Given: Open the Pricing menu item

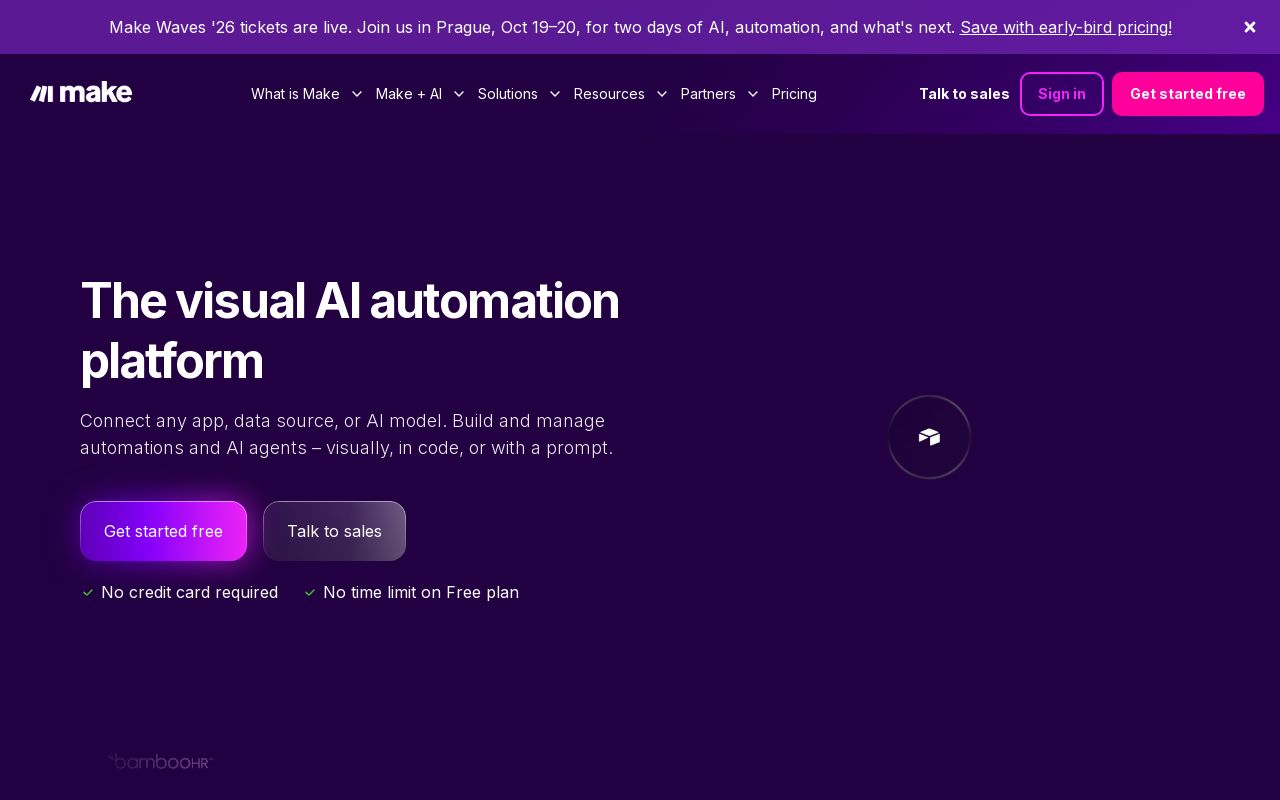Looking at the screenshot, I should point(794,94).
